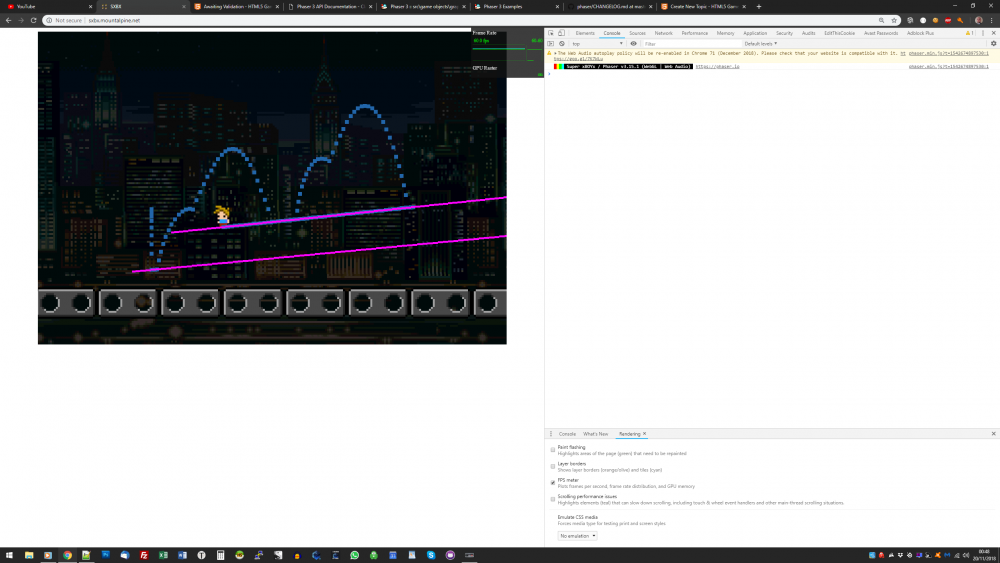The image size is (1000, 563).
Task: Open Skype from the taskbar
Action: coord(430,555)
